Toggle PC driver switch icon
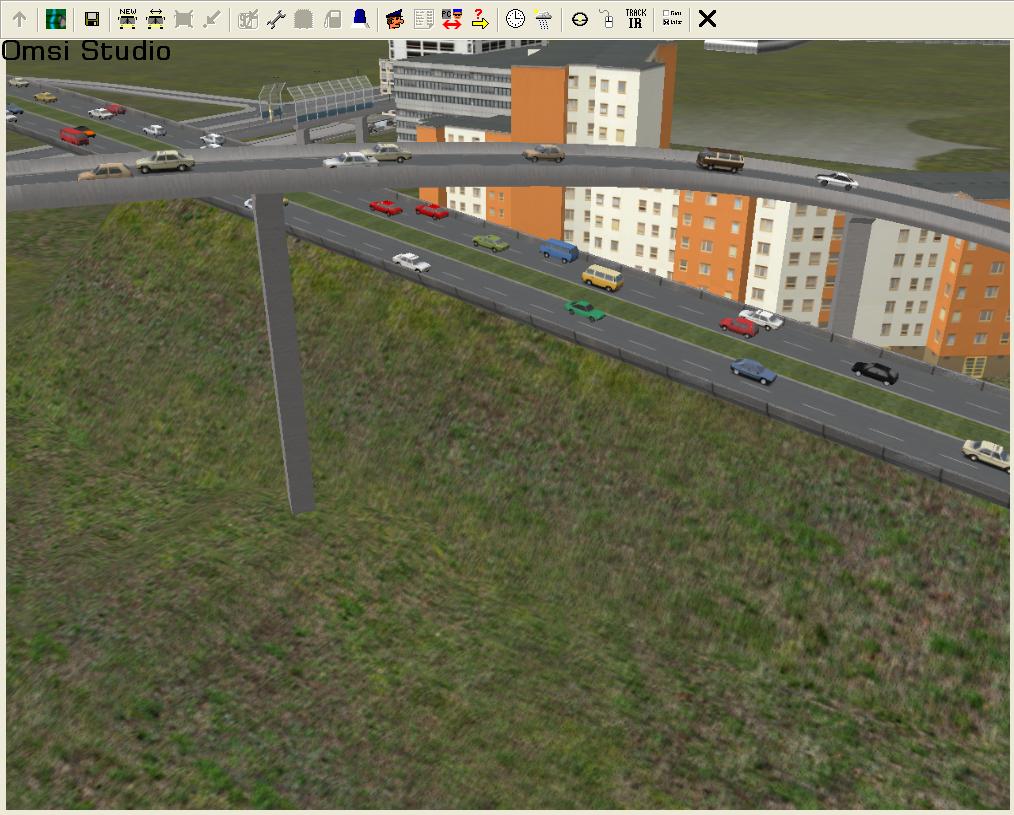 pyautogui.click(x=451, y=19)
